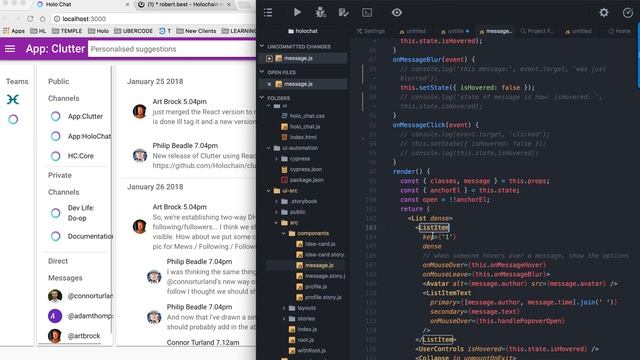Image resolution: width=640 pixels, height=360 pixels.
Task: Select cypress.json in the folder tree
Action: pyautogui.click(x=302, y=169)
